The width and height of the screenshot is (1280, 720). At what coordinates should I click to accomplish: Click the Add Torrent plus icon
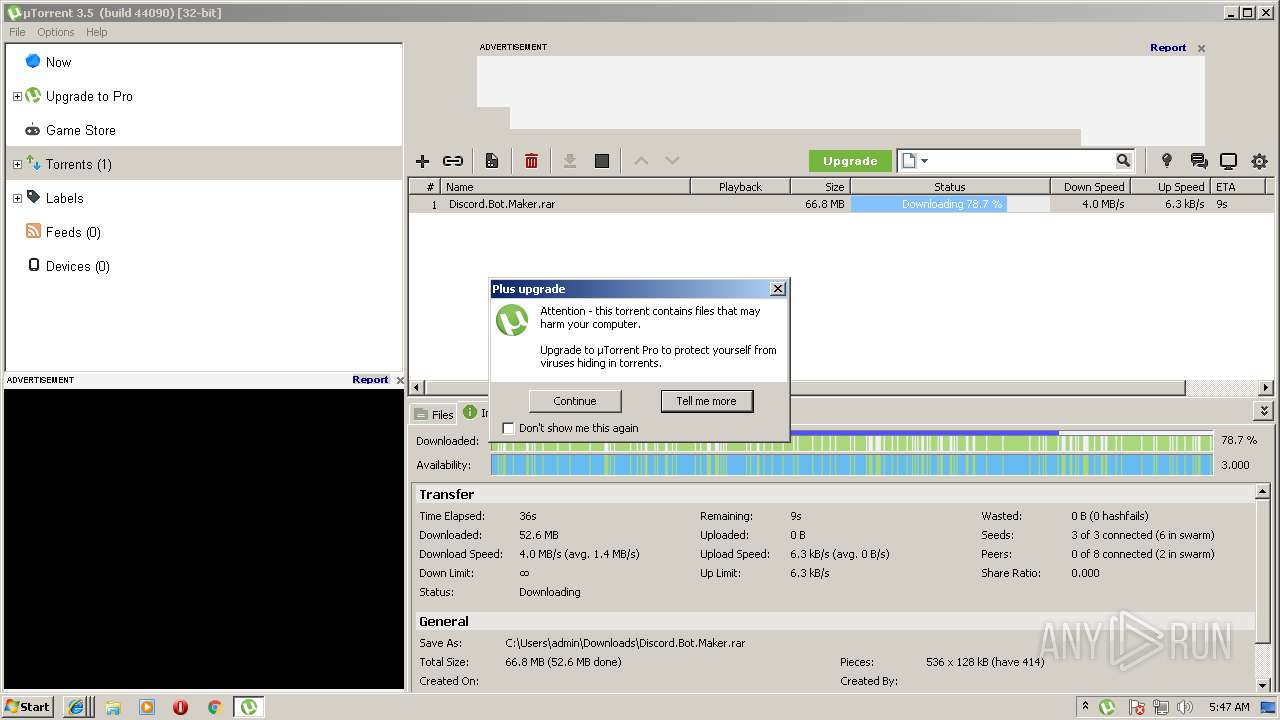click(422, 161)
